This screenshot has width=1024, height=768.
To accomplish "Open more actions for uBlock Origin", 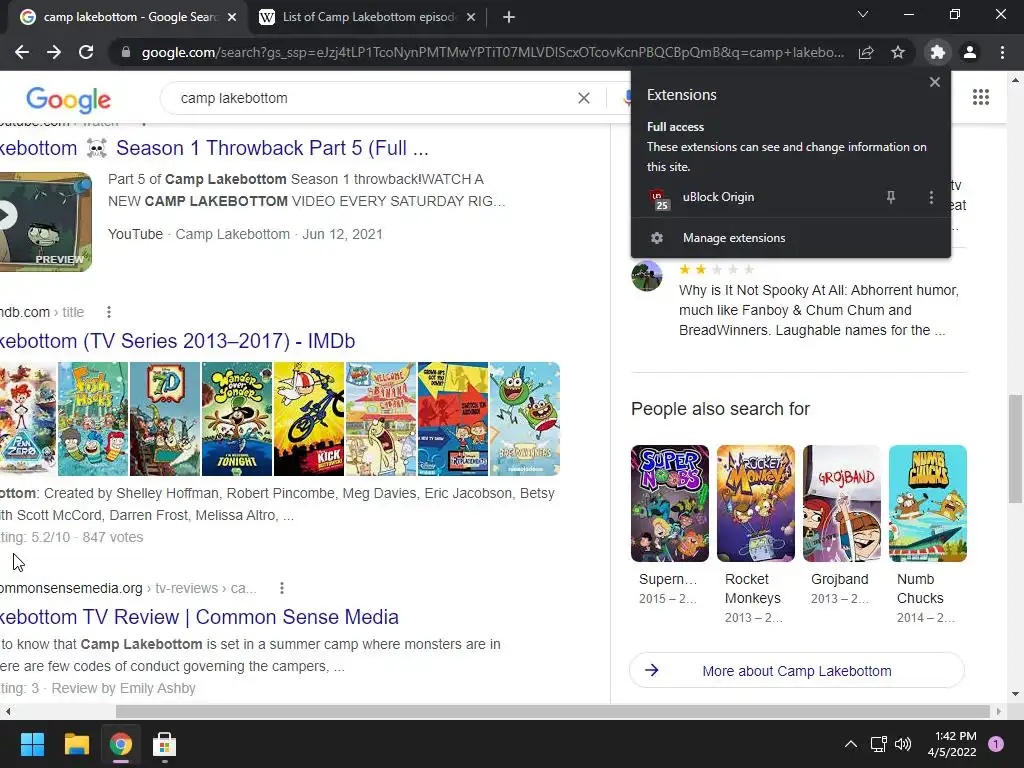I will click(931, 197).
